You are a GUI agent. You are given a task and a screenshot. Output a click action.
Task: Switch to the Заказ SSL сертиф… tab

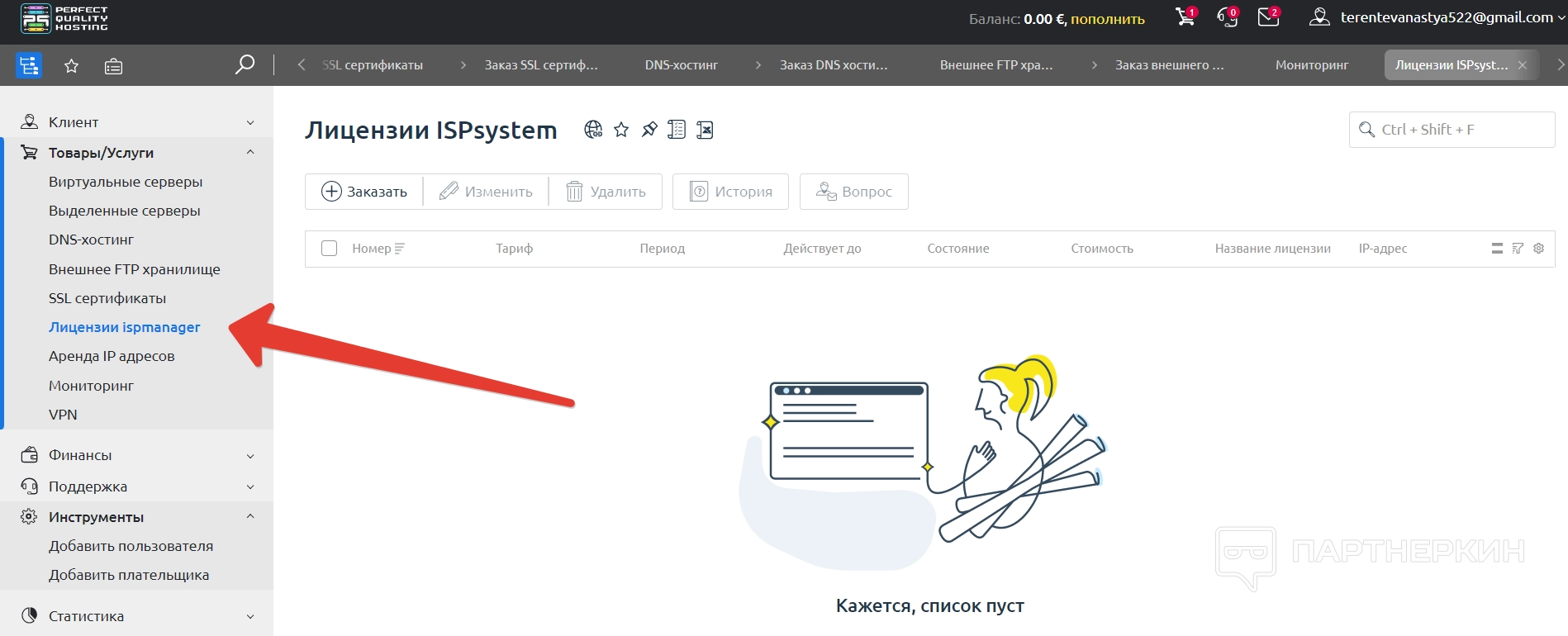pyautogui.click(x=540, y=65)
